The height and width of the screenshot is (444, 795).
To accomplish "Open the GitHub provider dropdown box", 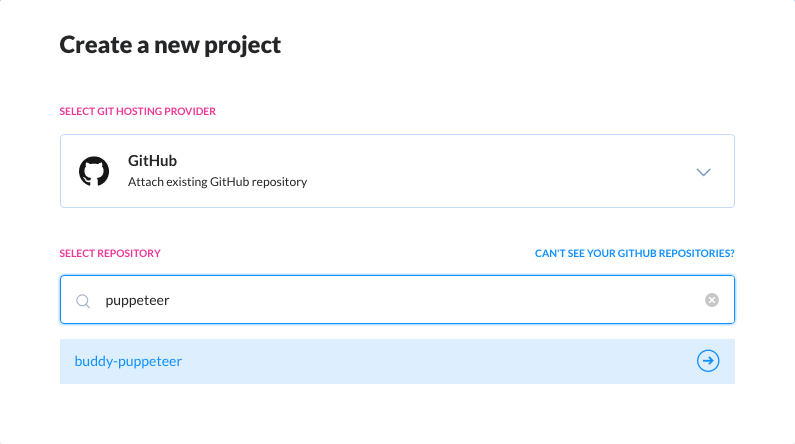I will [x=397, y=171].
